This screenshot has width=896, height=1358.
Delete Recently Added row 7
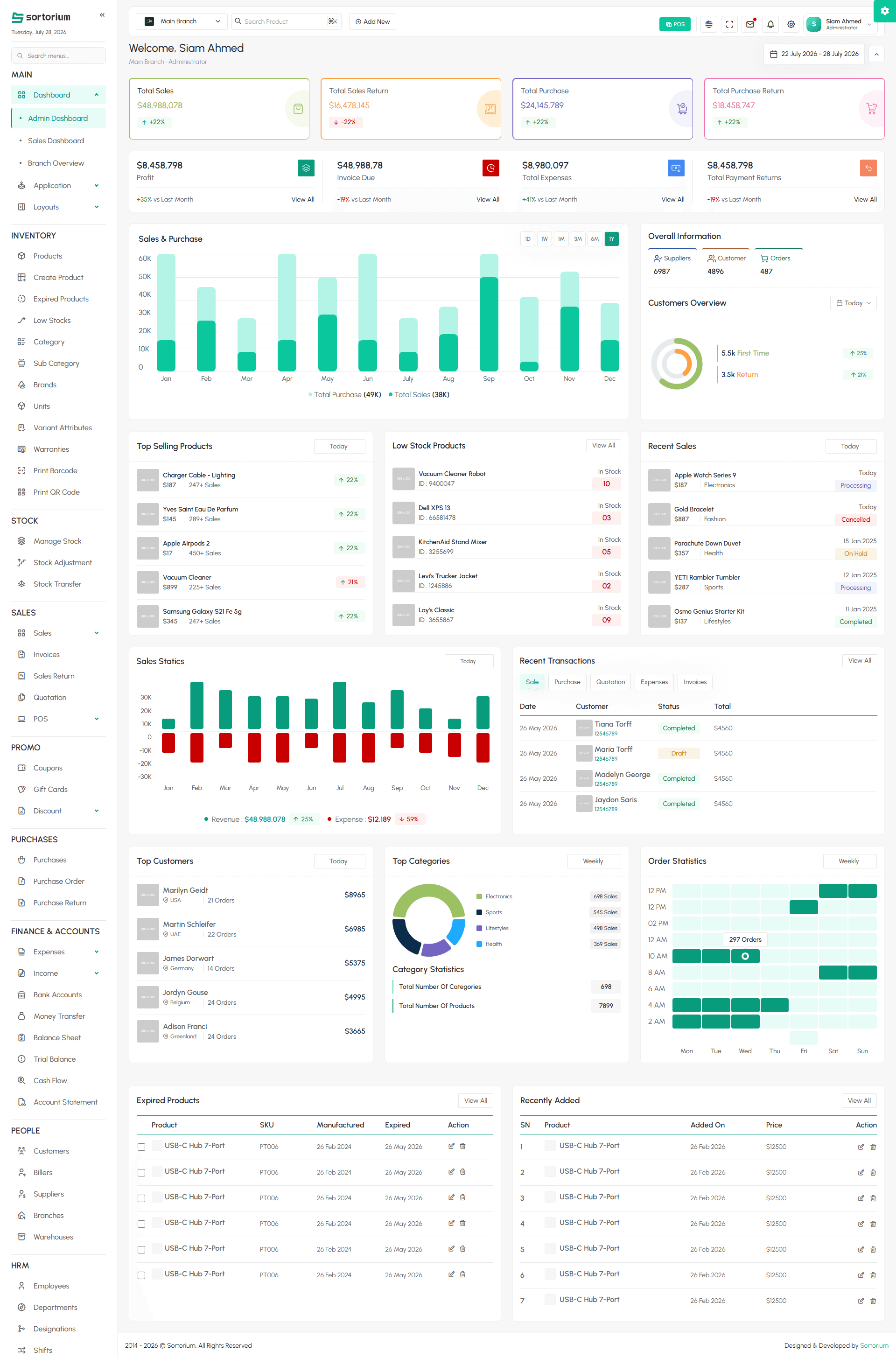pyautogui.click(x=873, y=1301)
